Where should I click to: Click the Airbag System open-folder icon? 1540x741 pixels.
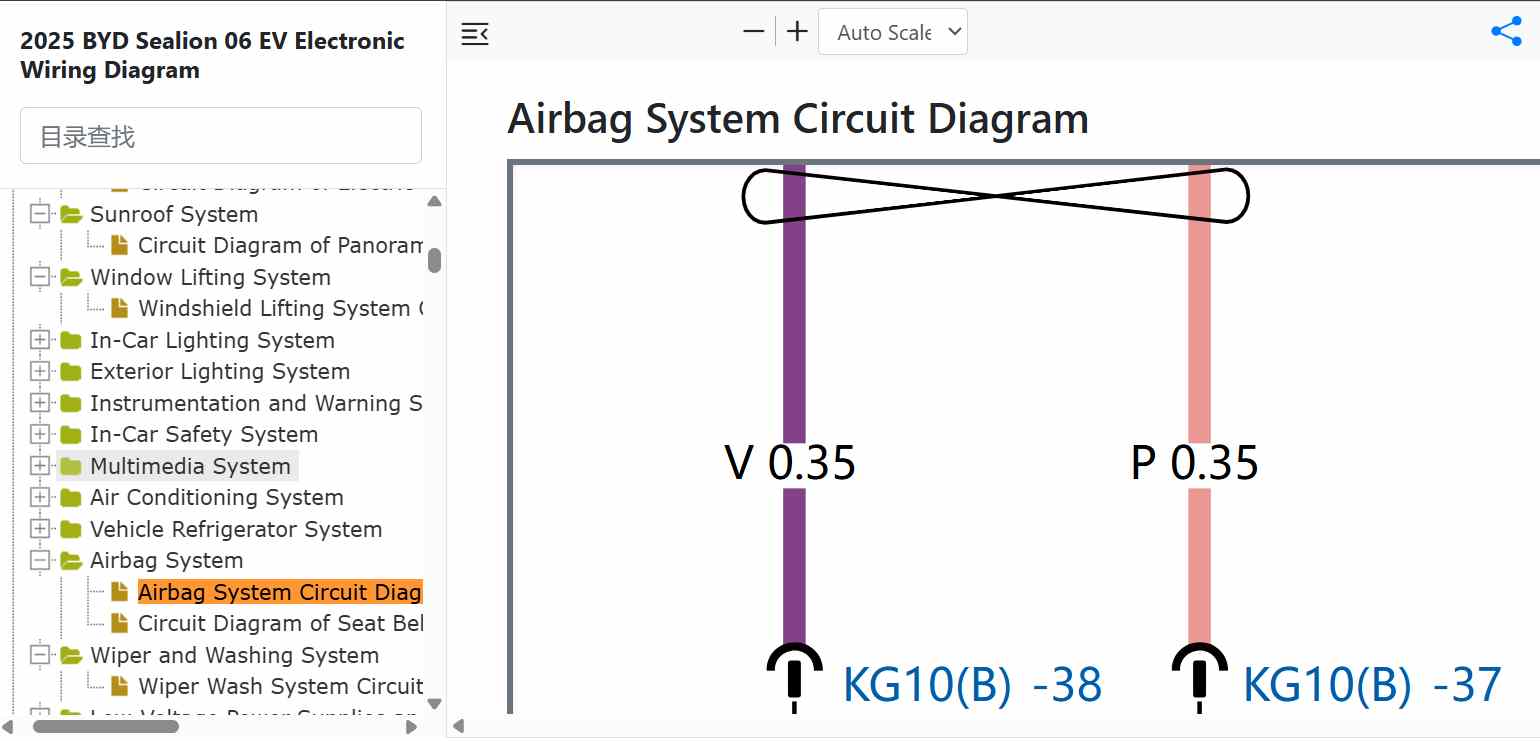pyautogui.click(x=70, y=561)
